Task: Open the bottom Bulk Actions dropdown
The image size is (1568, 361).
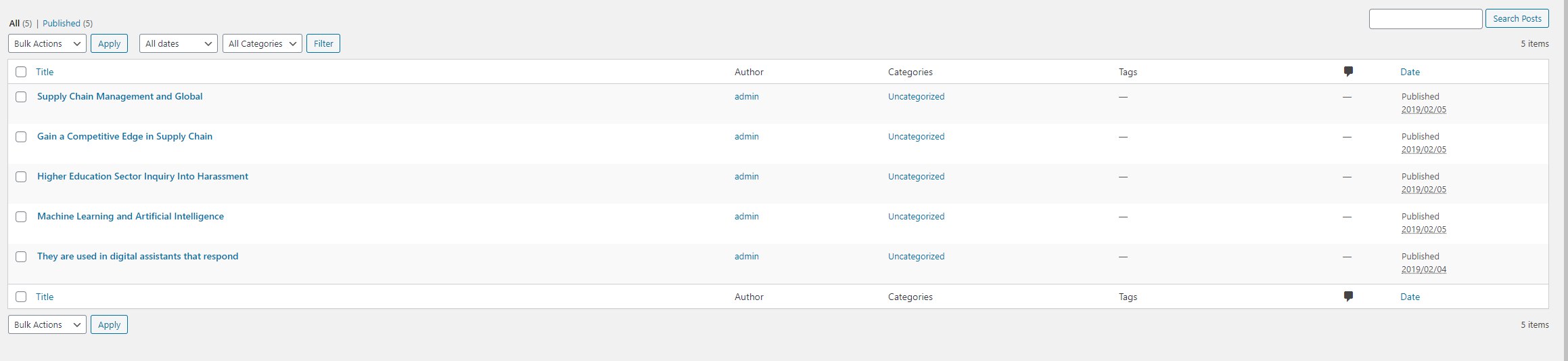Action: pyautogui.click(x=47, y=324)
